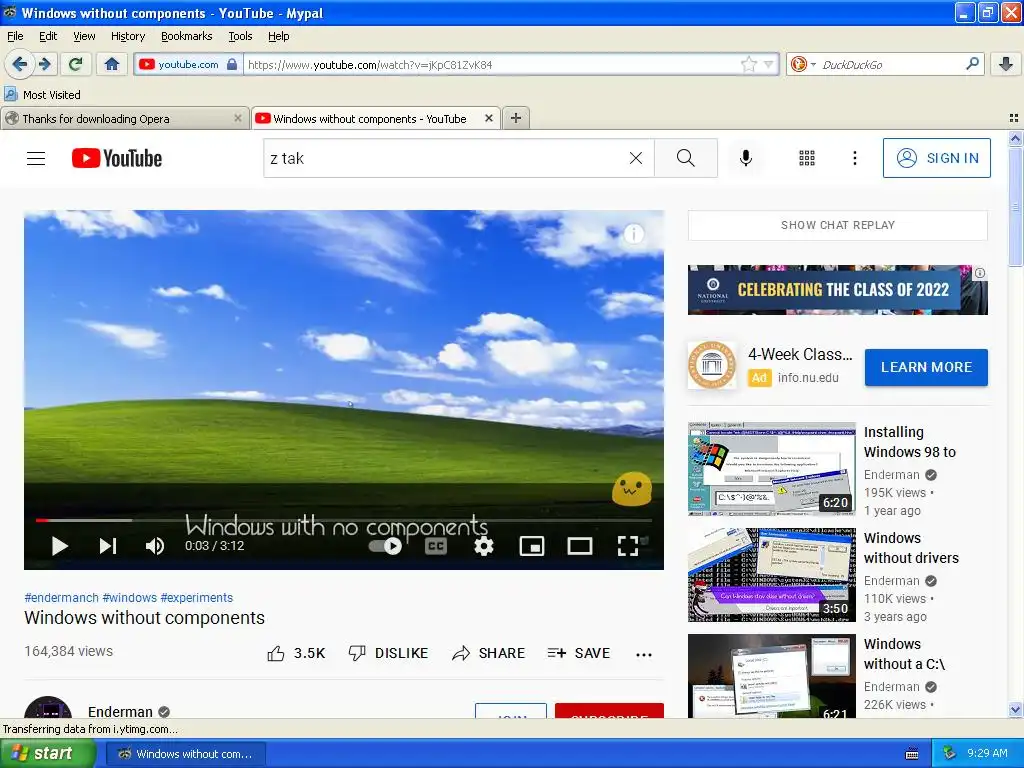The image size is (1024, 768).
Task: Click the #experiments hashtag
Action: [197, 598]
